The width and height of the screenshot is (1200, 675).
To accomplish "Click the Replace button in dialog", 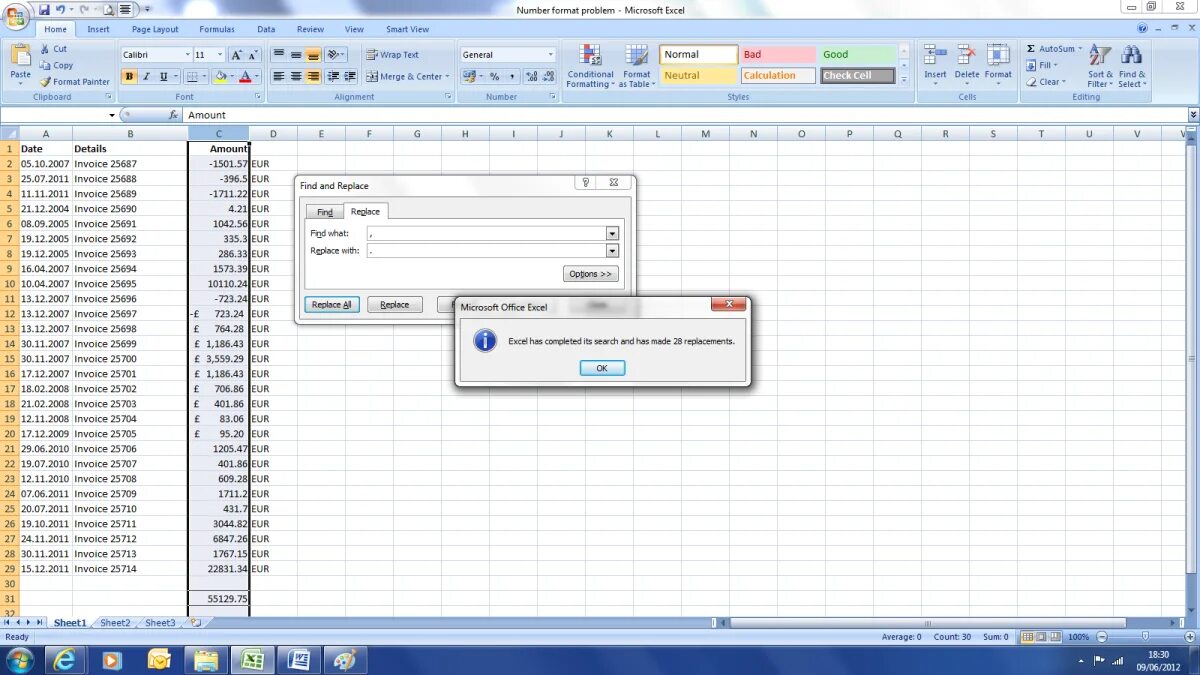I will (x=395, y=305).
